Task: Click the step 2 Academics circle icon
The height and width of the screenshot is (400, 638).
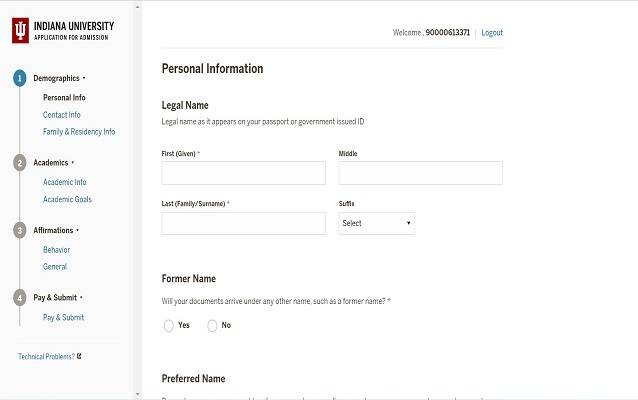Action: point(19,162)
